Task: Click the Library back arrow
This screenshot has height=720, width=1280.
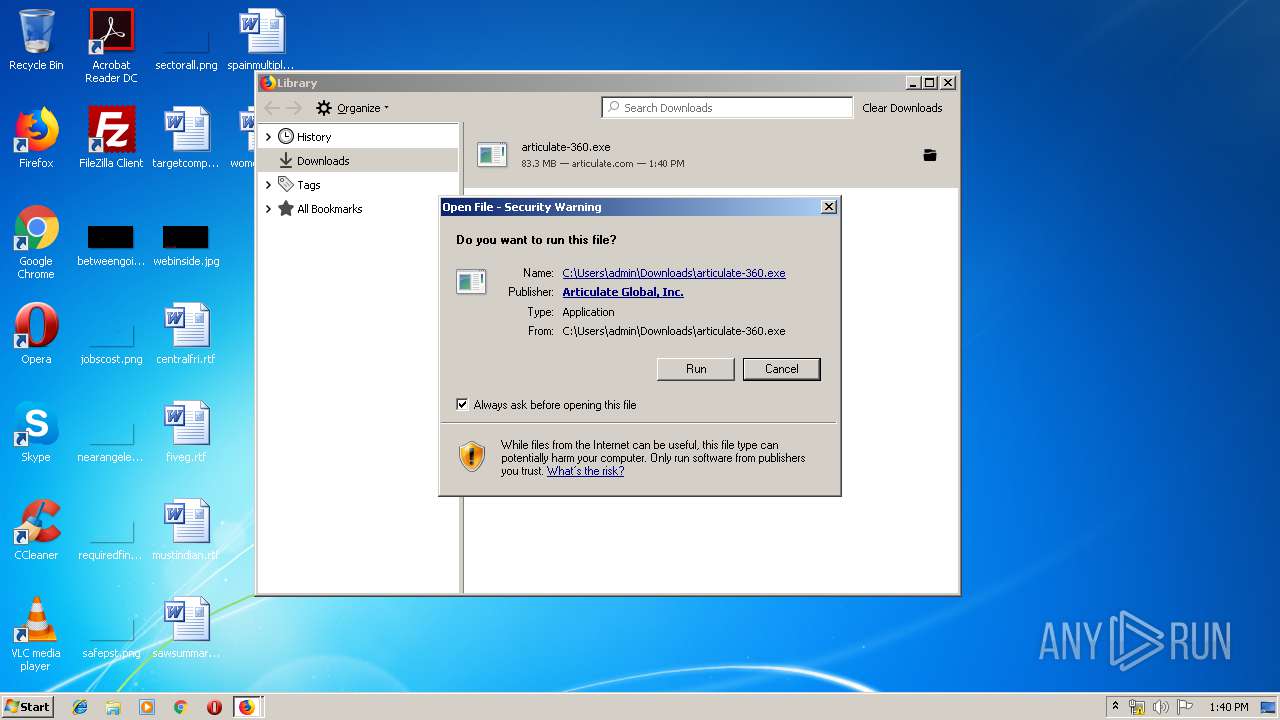Action: pyautogui.click(x=272, y=108)
